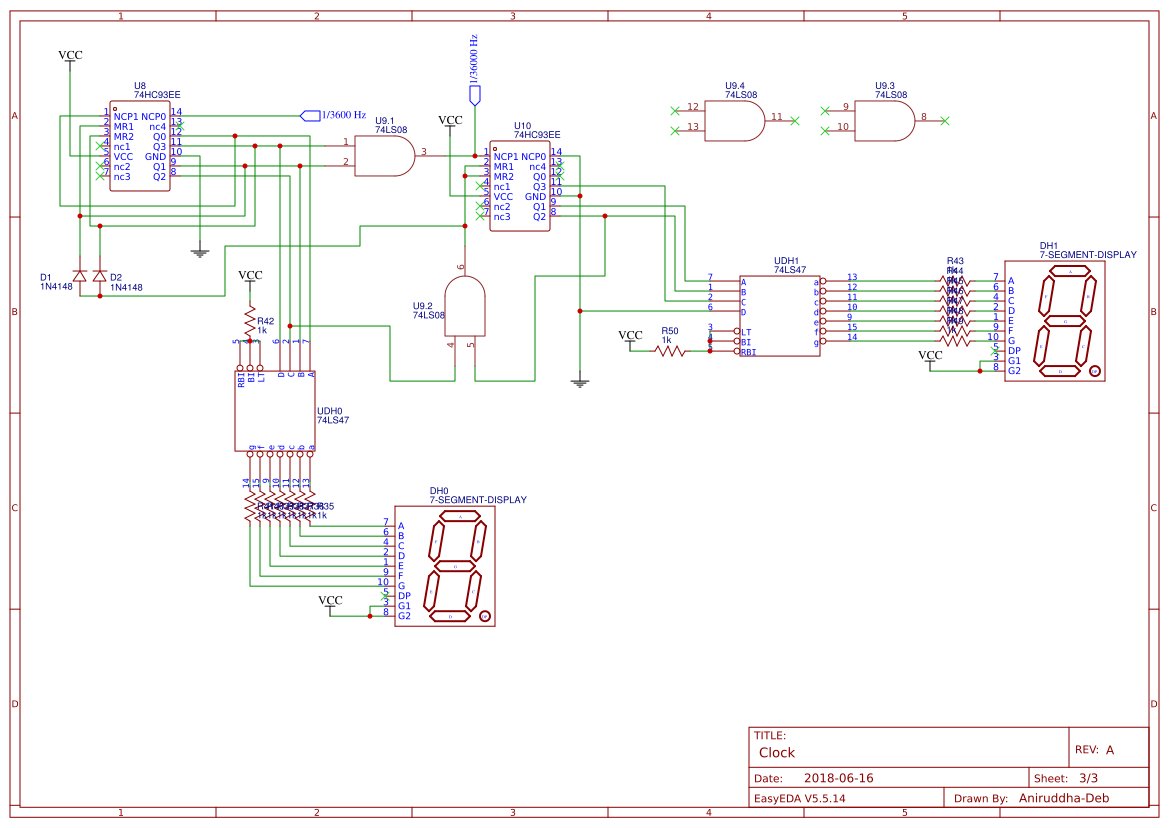
Task: Click the no-connect cross on nc1 pin
Action: (x=101, y=146)
